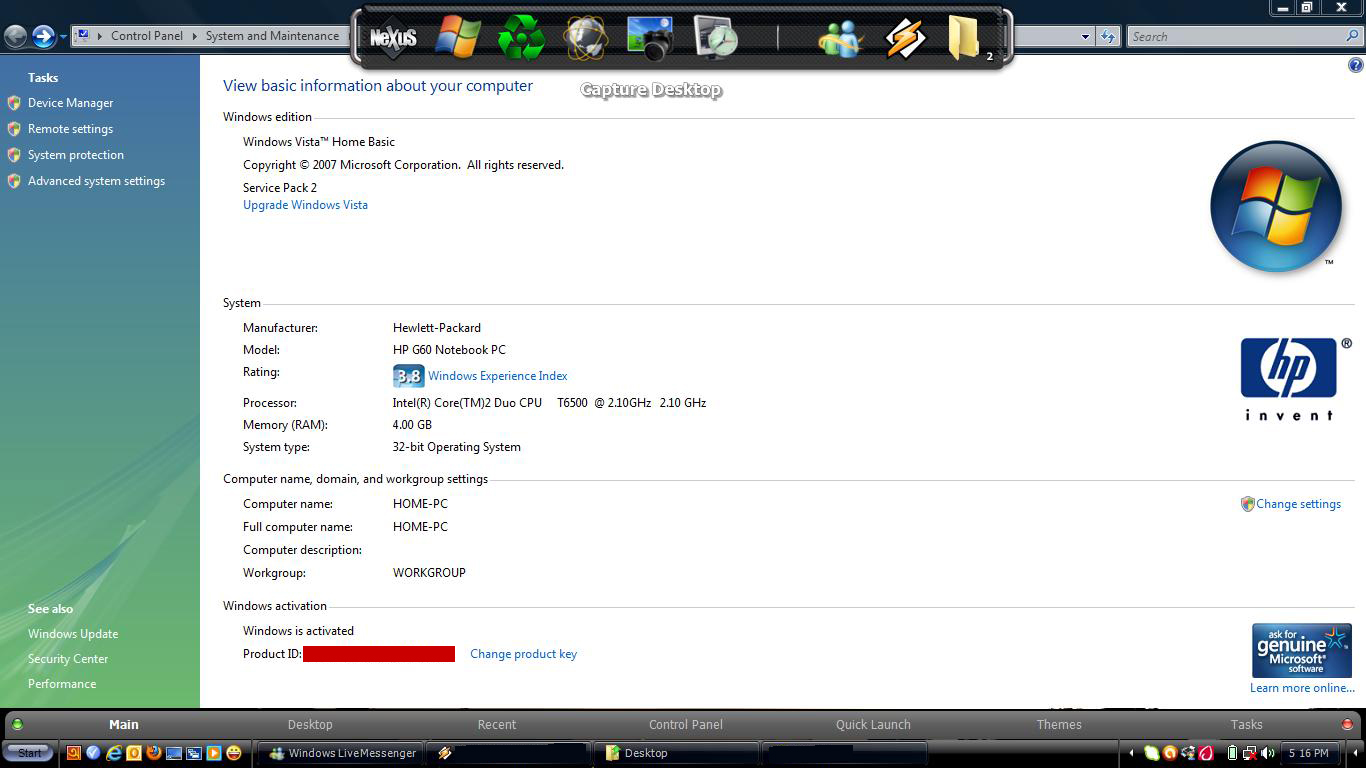Click the genuine Microsoft software badge
The width and height of the screenshot is (1366, 768).
[1302, 650]
